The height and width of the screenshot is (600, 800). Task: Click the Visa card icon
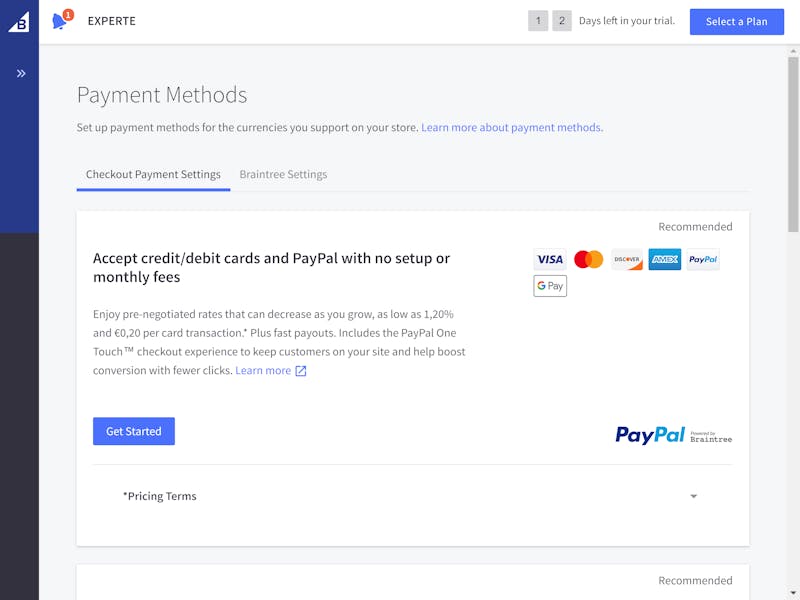click(549, 260)
